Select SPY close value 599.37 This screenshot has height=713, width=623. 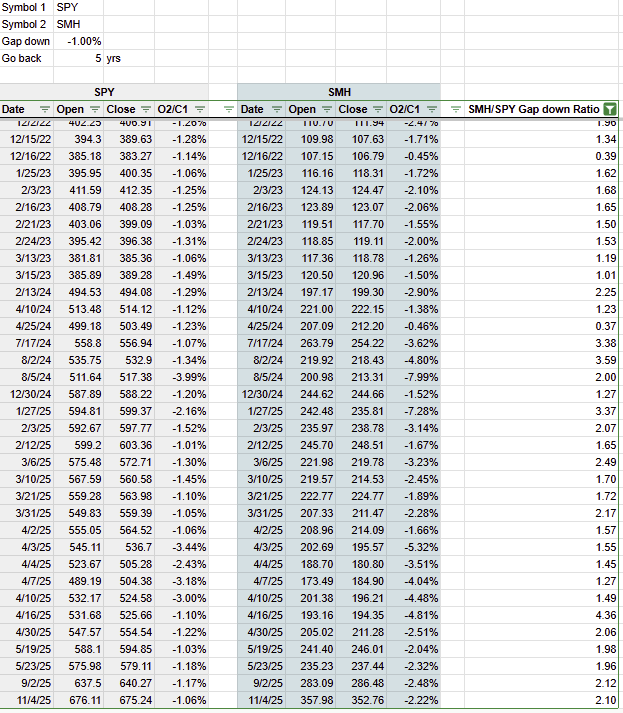[129, 411]
